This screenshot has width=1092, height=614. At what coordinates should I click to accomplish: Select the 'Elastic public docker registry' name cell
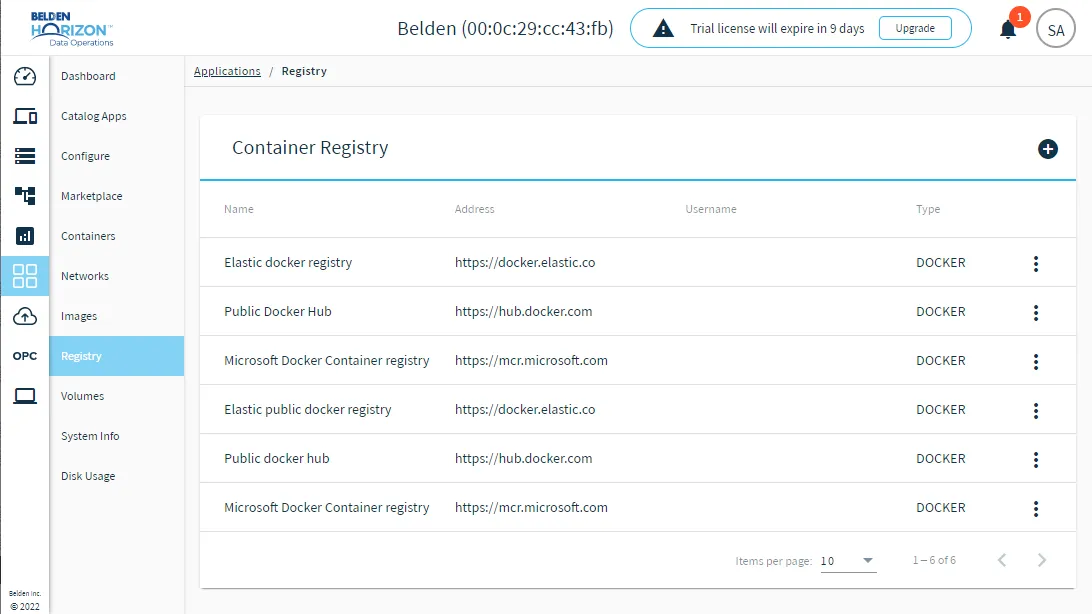[x=307, y=409]
